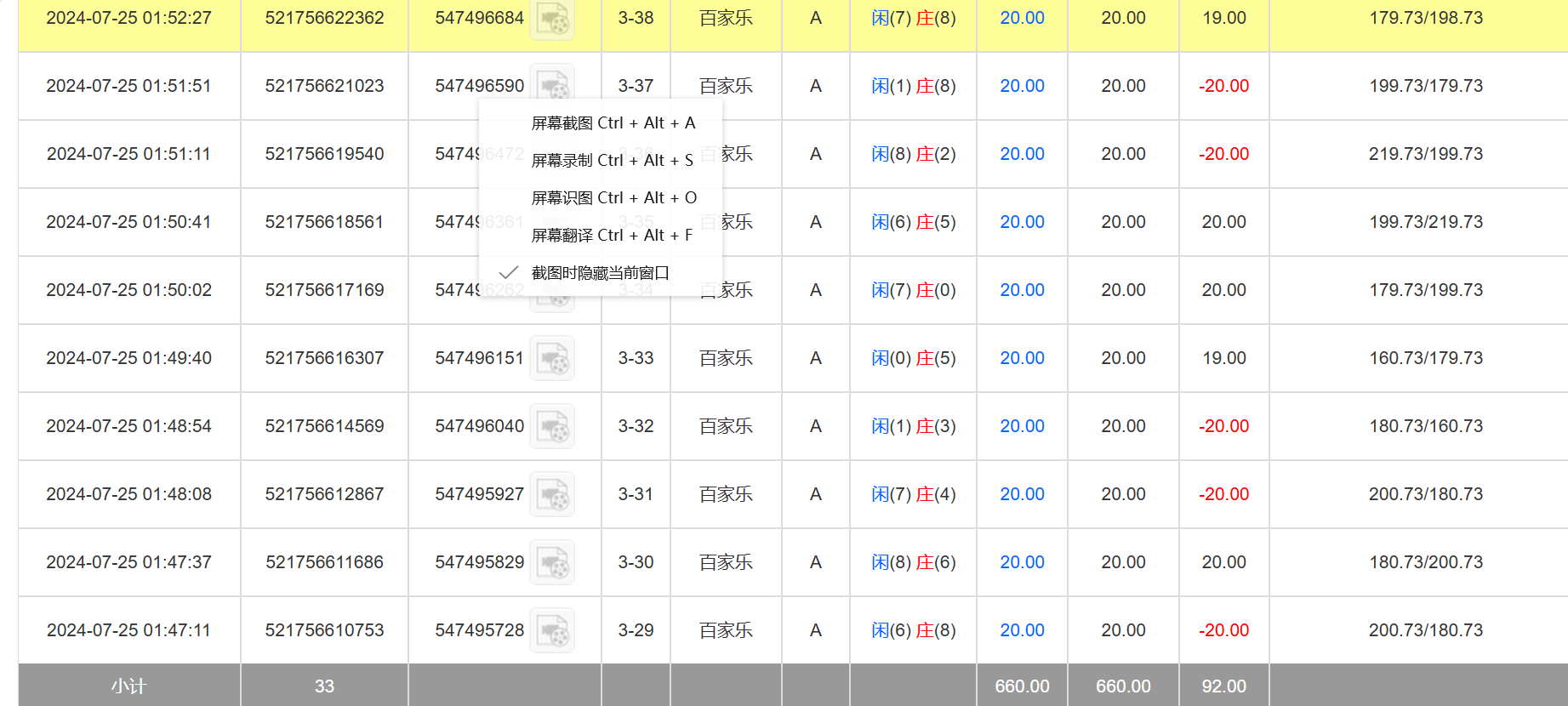Screen dimensions: 1568x706
Task: Choose 屏幕翻译 from the context menu
Action: pyautogui.click(x=612, y=236)
